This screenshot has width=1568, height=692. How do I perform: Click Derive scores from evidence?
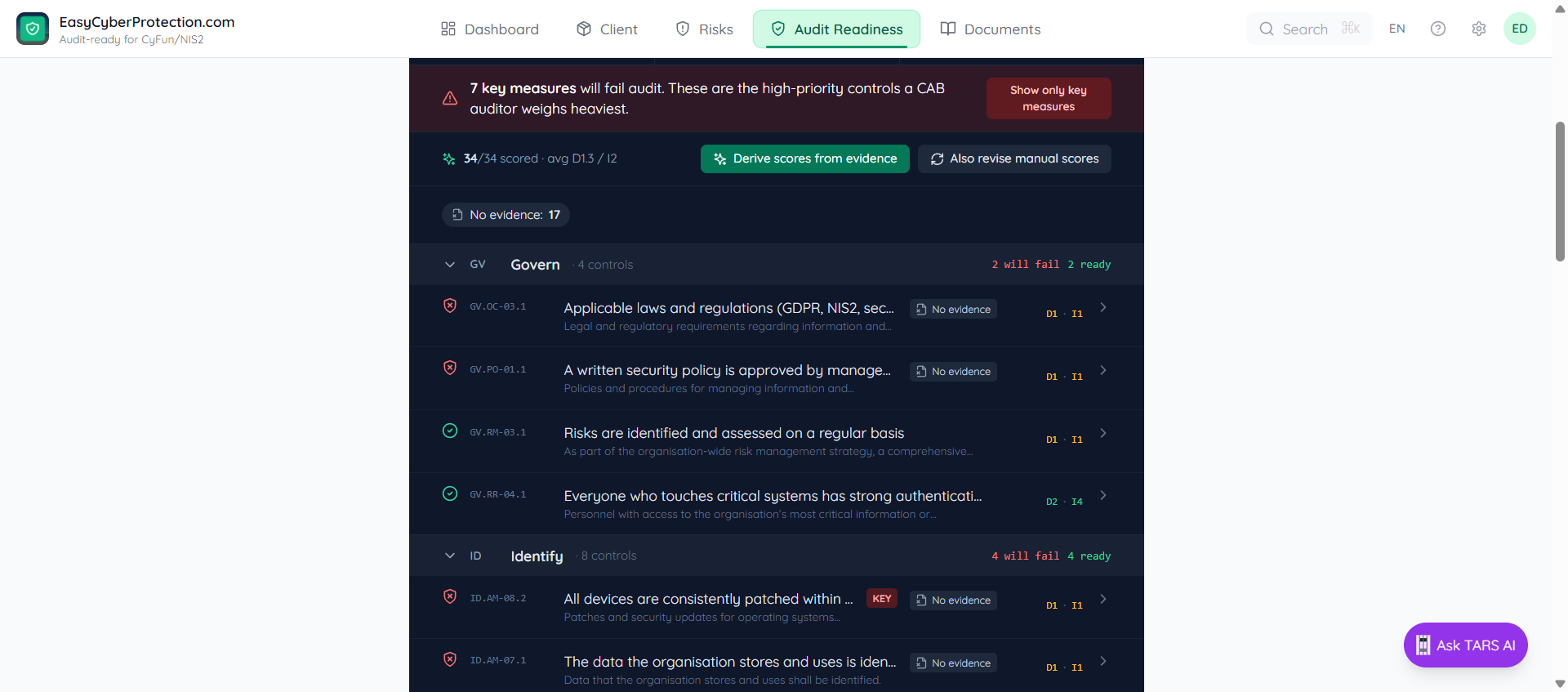[805, 158]
